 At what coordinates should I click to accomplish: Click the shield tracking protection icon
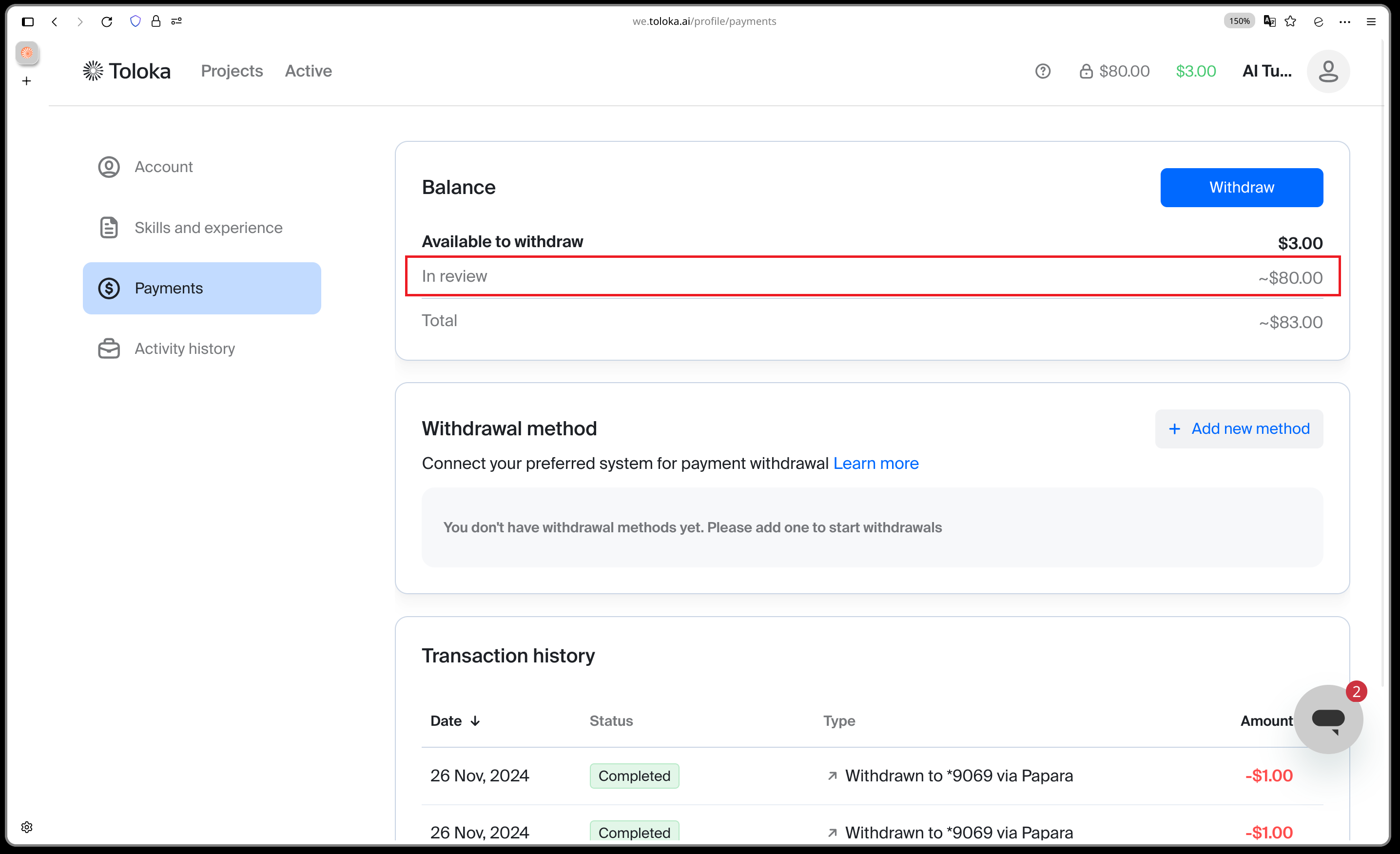click(135, 21)
